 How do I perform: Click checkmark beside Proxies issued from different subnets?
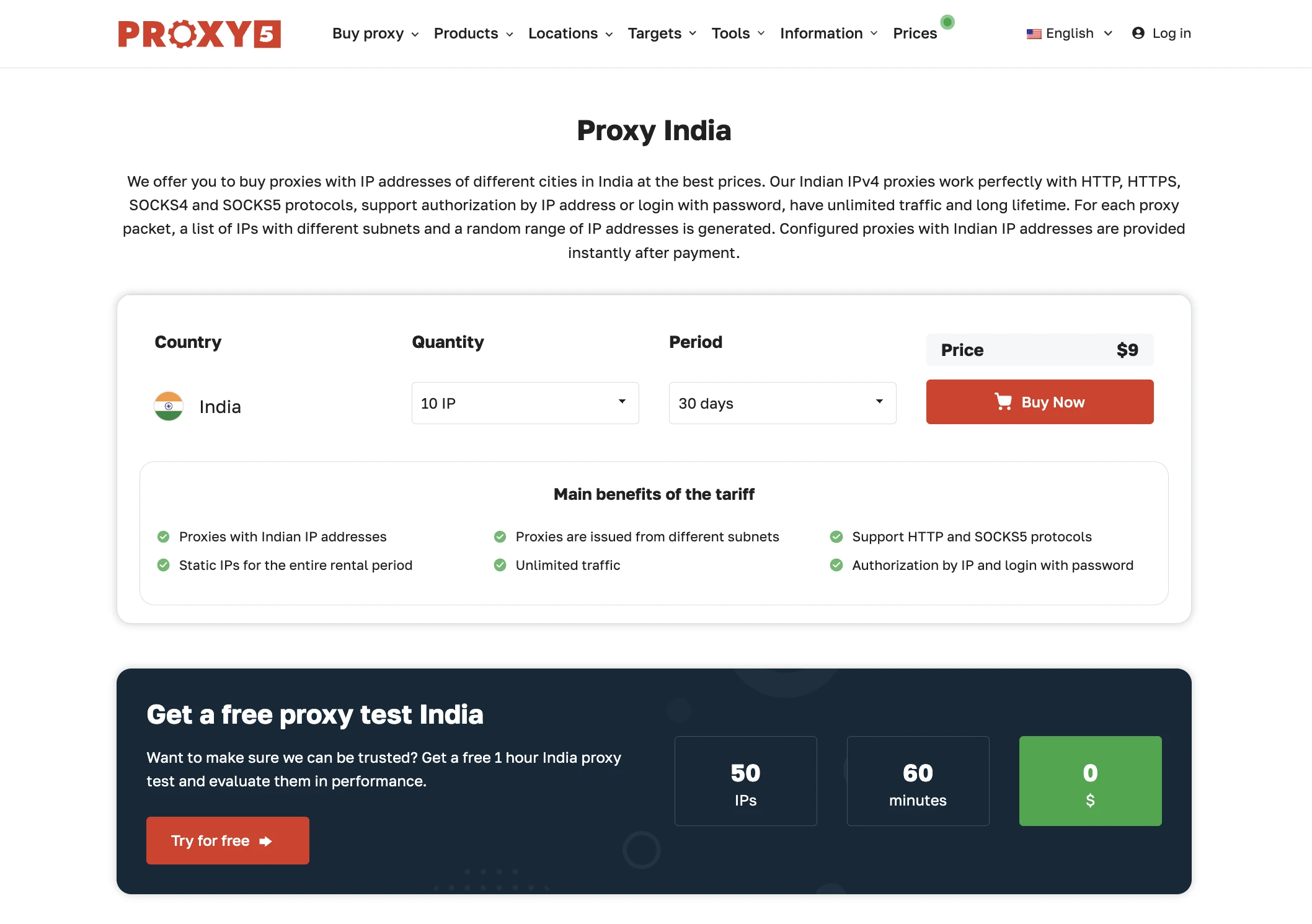[x=500, y=536]
